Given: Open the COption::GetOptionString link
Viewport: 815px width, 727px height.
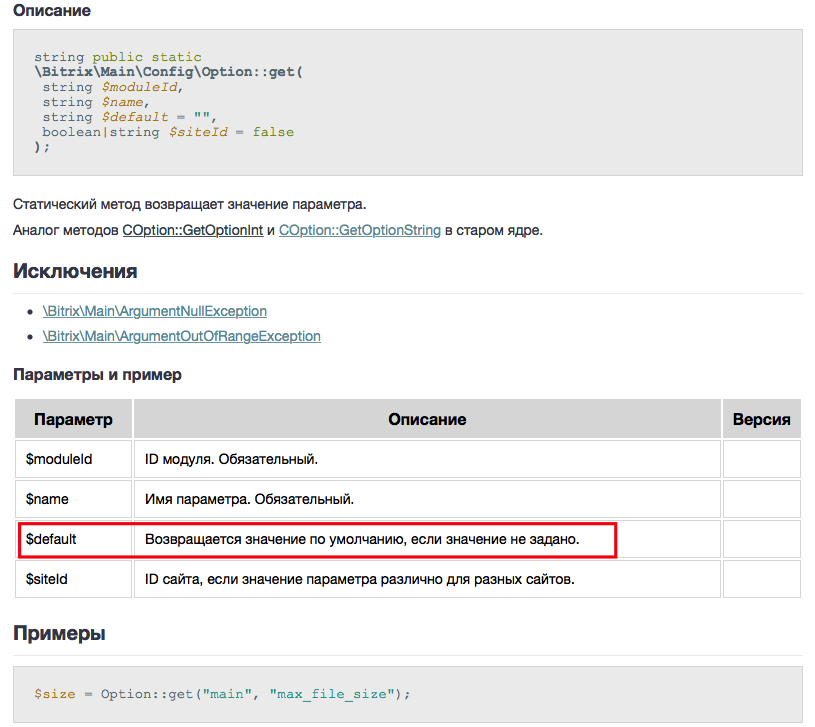Looking at the screenshot, I should click(x=359, y=230).
